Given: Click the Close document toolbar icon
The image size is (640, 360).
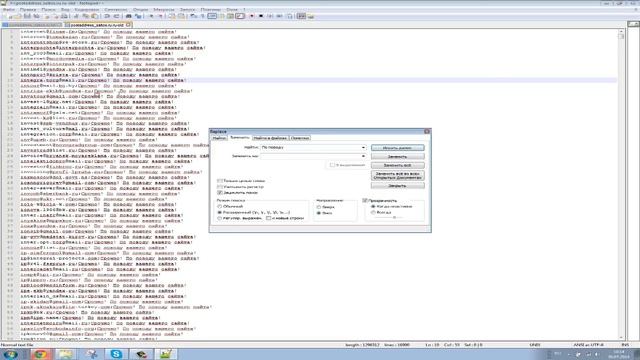Looking at the screenshot, I should pyautogui.click(x=46, y=16).
